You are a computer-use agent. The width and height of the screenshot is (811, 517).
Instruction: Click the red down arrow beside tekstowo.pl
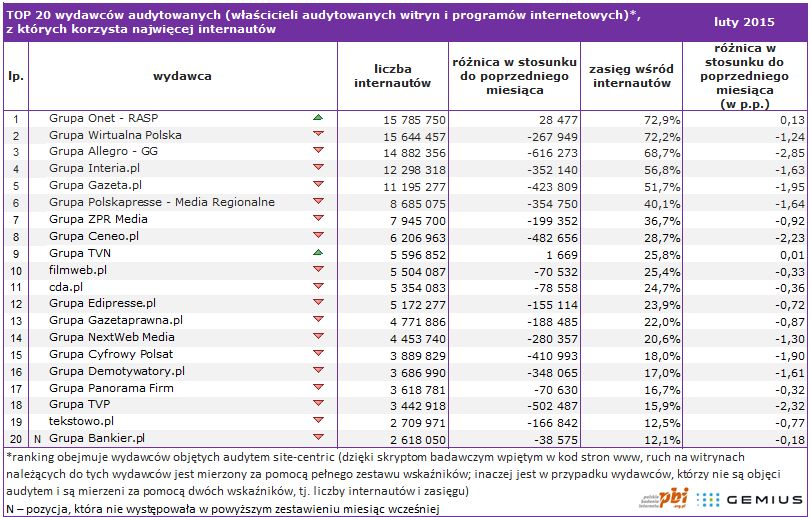(318, 421)
